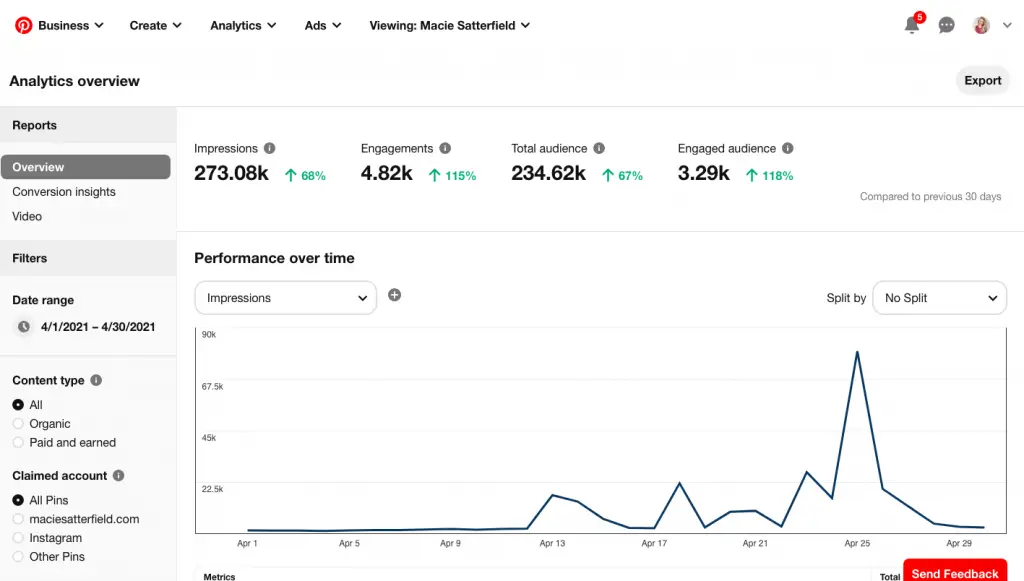Show info about Engagements metric
The height and width of the screenshot is (581, 1024).
coord(445,148)
